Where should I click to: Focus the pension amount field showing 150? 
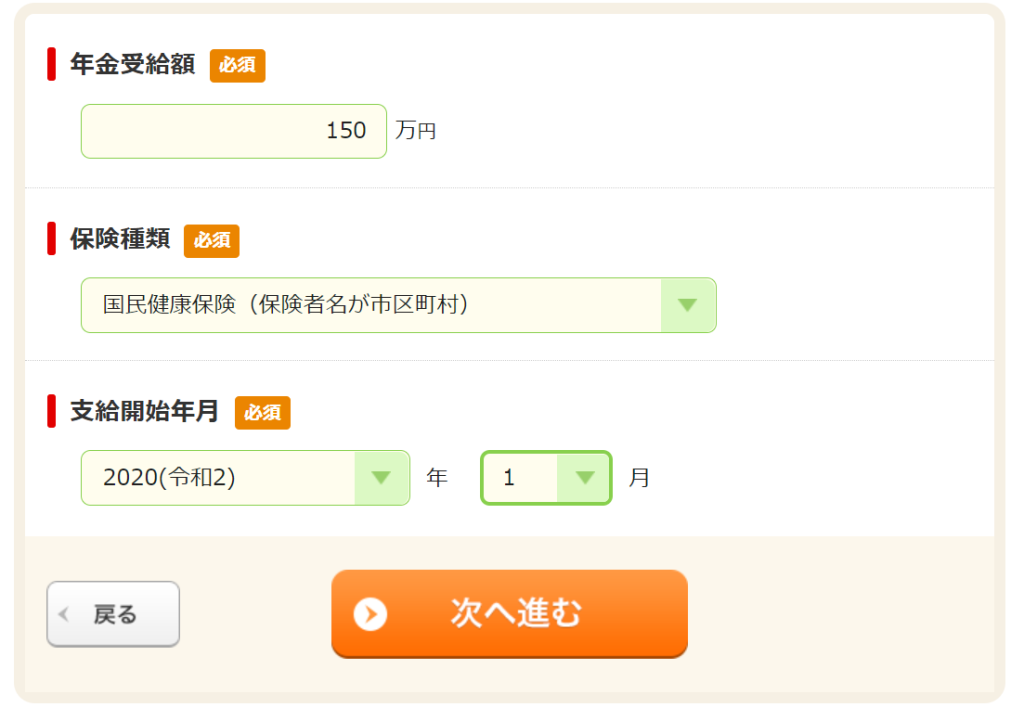click(x=234, y=131)
